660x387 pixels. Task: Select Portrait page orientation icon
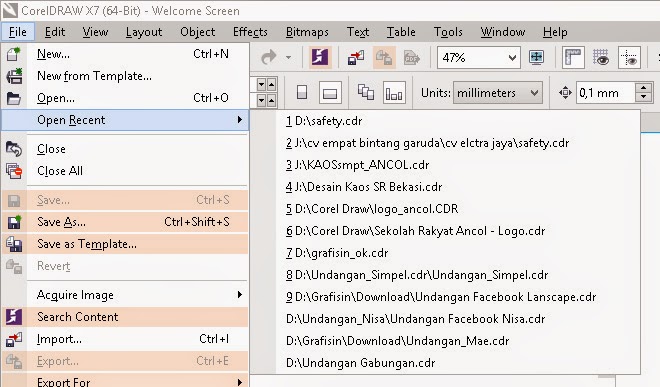click(x=302, y=92)
